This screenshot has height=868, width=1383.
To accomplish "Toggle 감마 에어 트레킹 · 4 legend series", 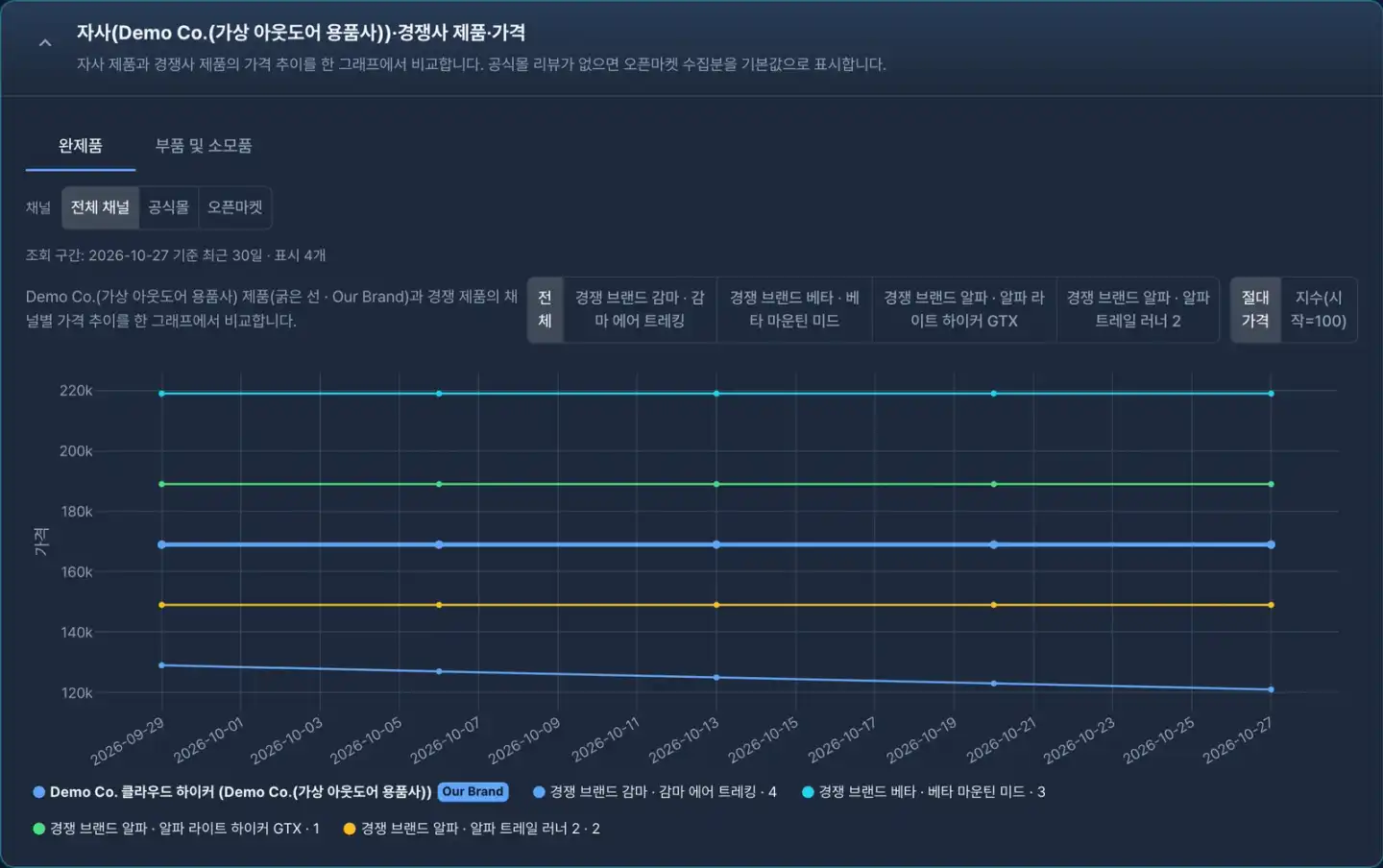I will click(x=655, y=792).
